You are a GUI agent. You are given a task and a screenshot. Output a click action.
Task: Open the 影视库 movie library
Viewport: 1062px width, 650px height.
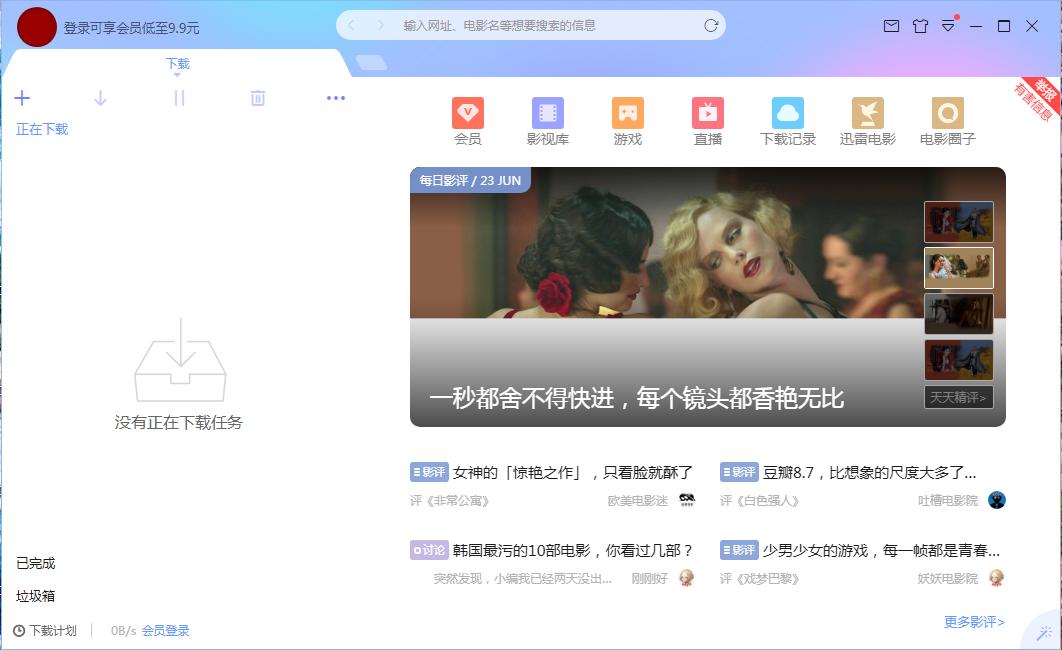(x=548, y=121)
